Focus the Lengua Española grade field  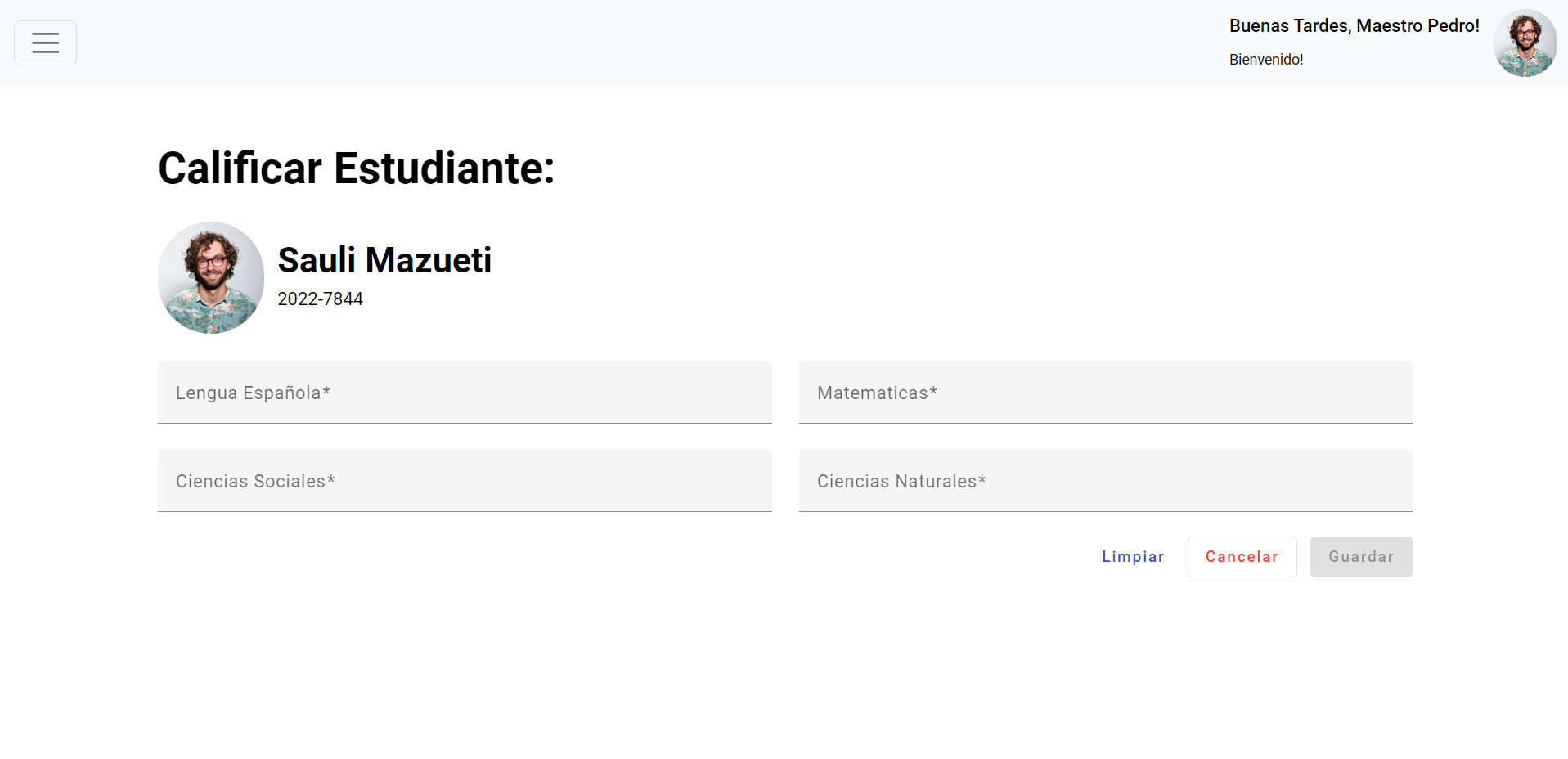pos(464,393)
